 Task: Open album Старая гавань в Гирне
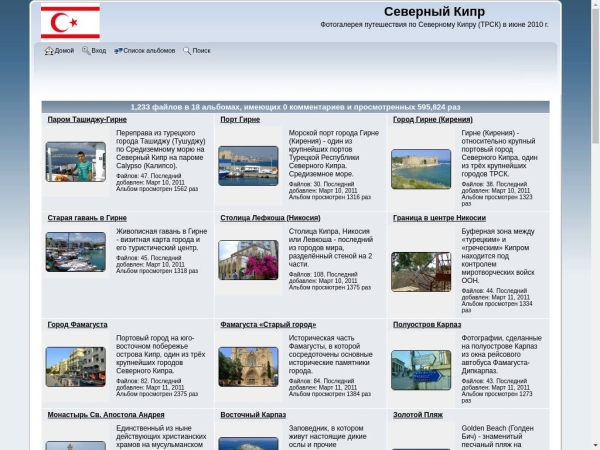87,218
